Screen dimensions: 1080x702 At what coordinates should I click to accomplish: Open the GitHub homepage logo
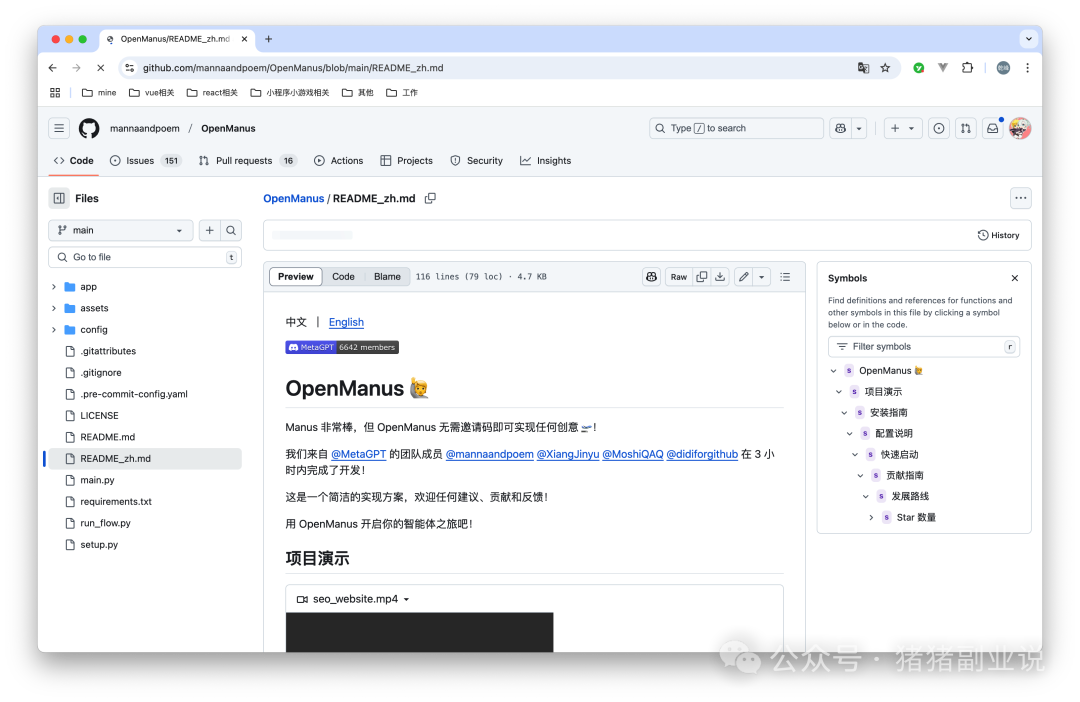coord(89,128)
